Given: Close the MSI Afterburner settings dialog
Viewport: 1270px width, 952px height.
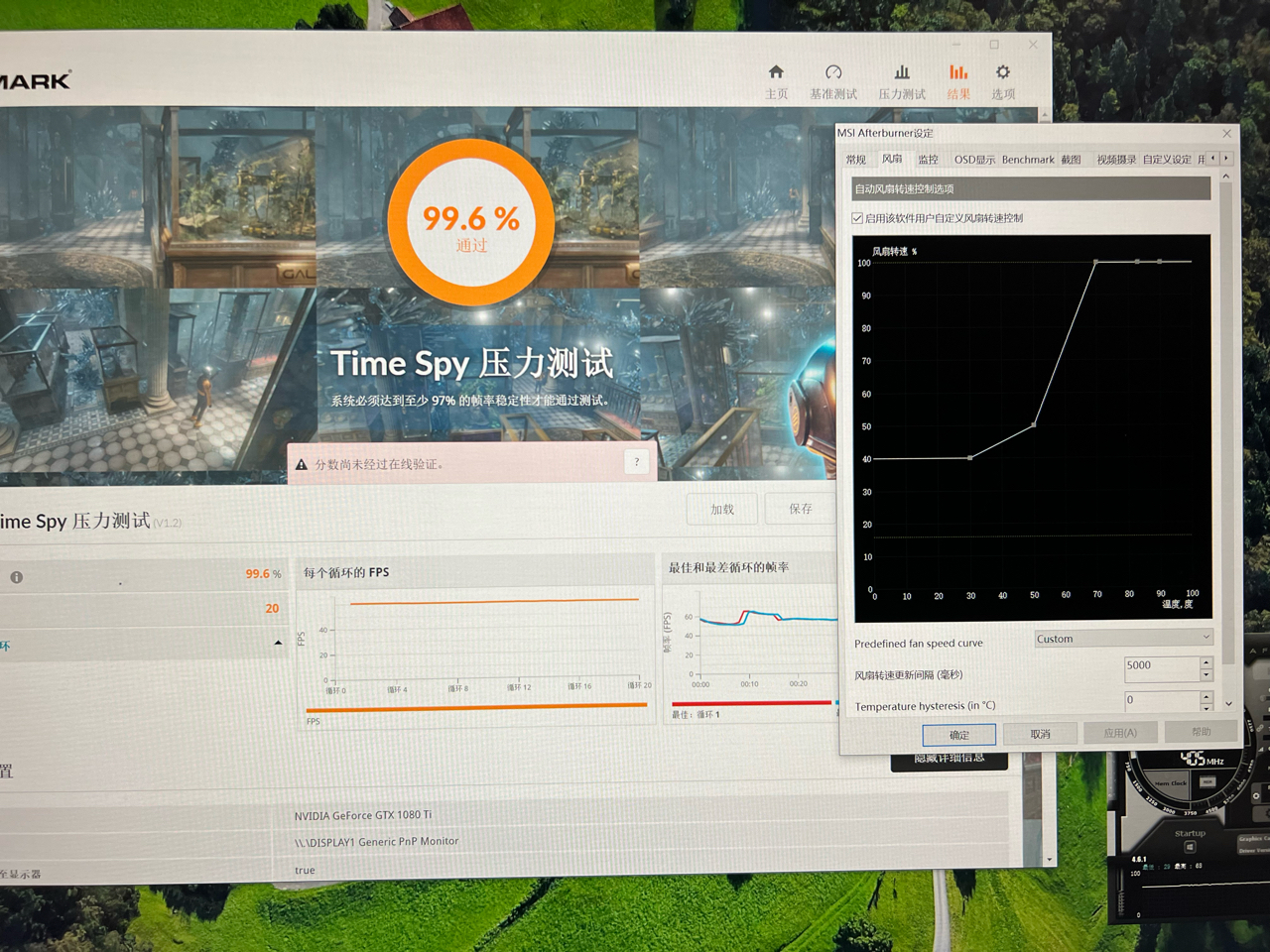Looking at the screenshot, I should pyautogui.click(x=1226, y=133).
